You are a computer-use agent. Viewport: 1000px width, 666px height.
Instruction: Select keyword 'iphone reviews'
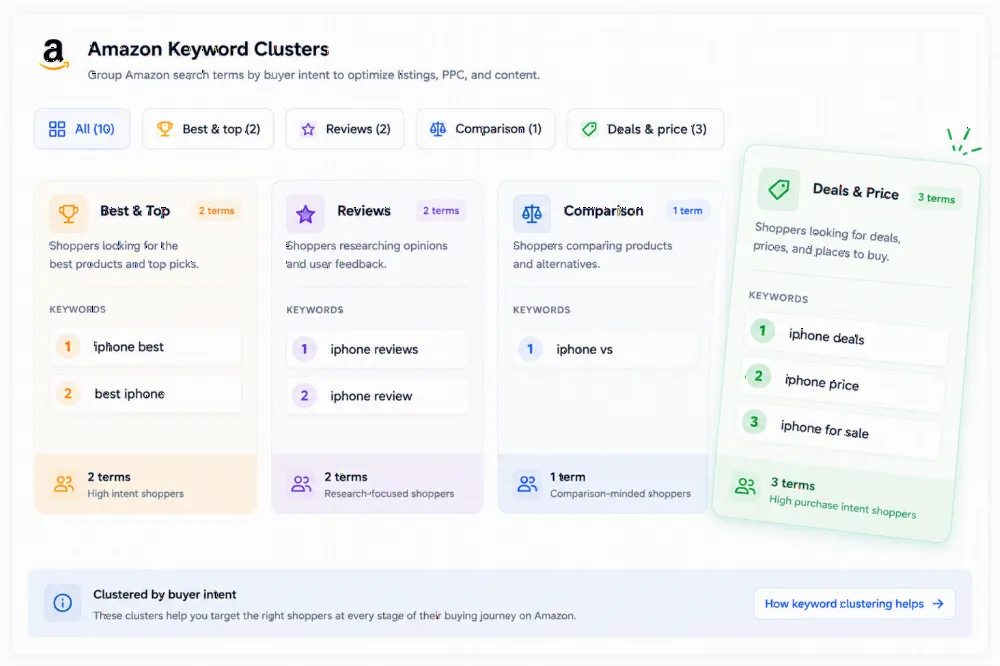[377, 349]
